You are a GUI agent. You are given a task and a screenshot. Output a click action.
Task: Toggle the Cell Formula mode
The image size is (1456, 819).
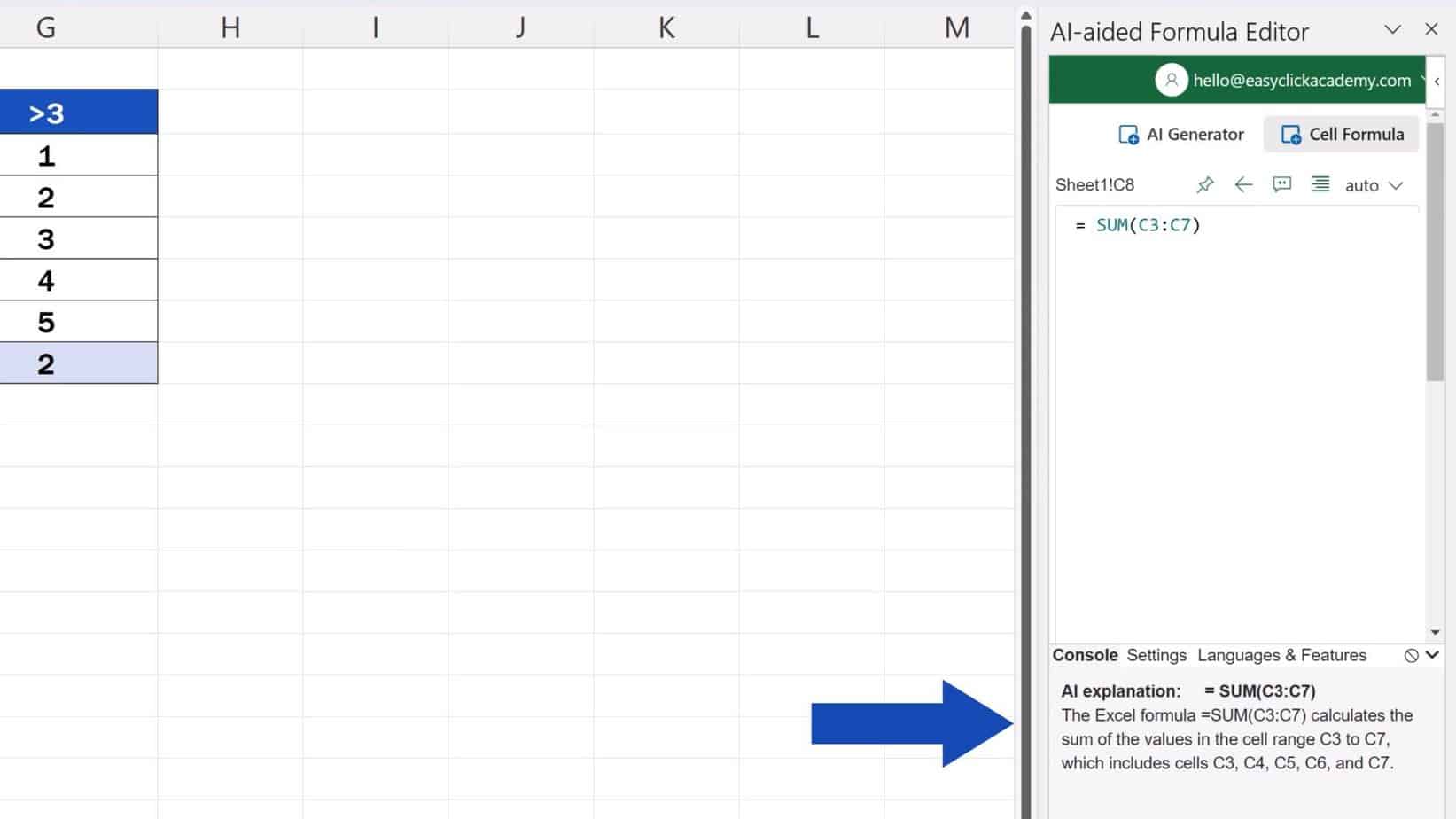tap(1341, 134)
